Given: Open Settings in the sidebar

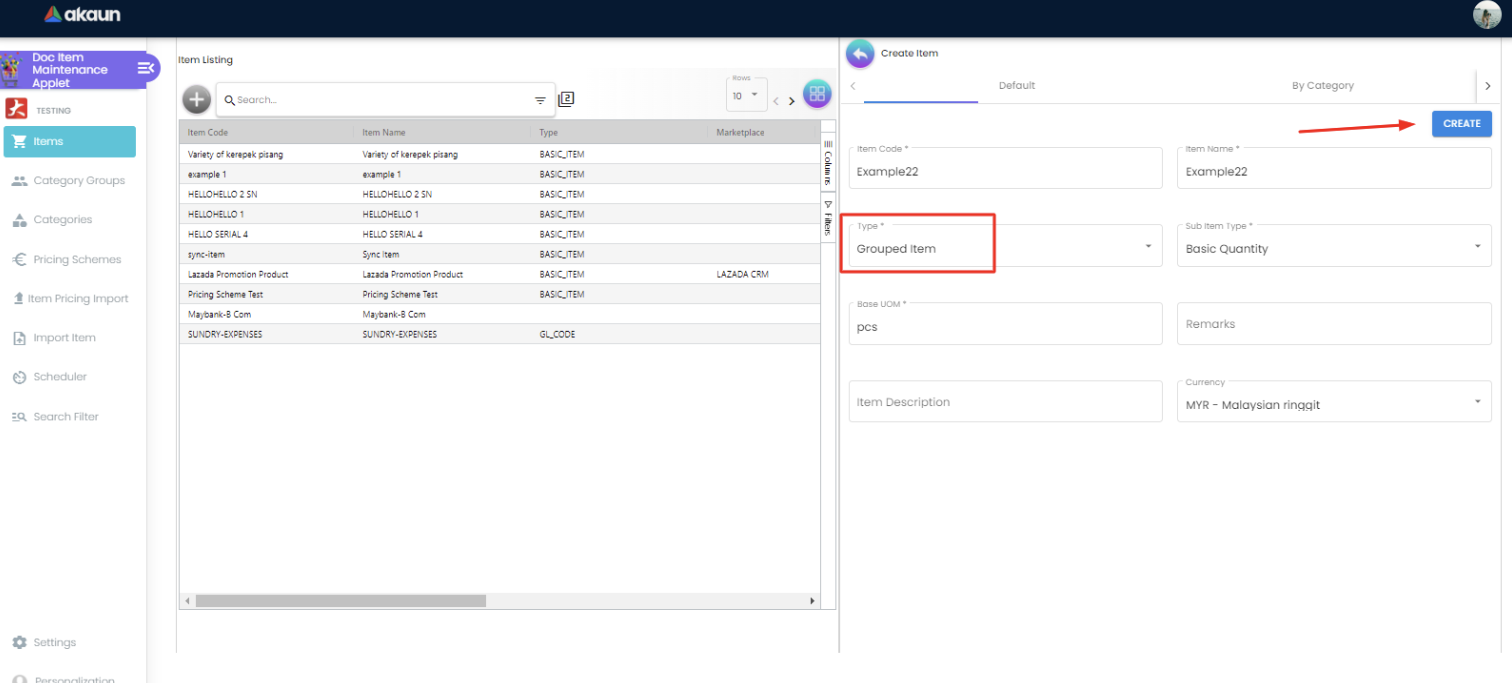Looking at the screenshot, I should [x=54, y=642].
